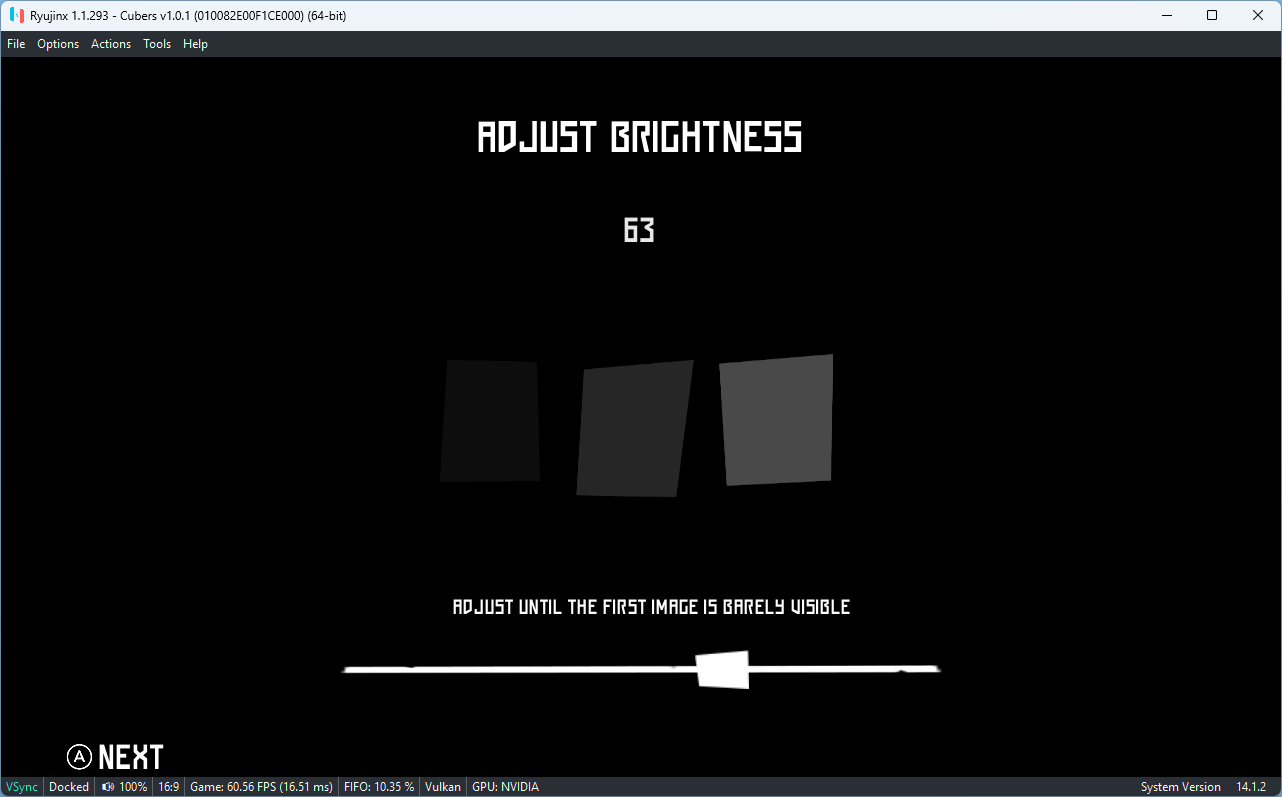Click the GPU: NVIDIA status indicator

pyautogui.click(x=505, y=786)
